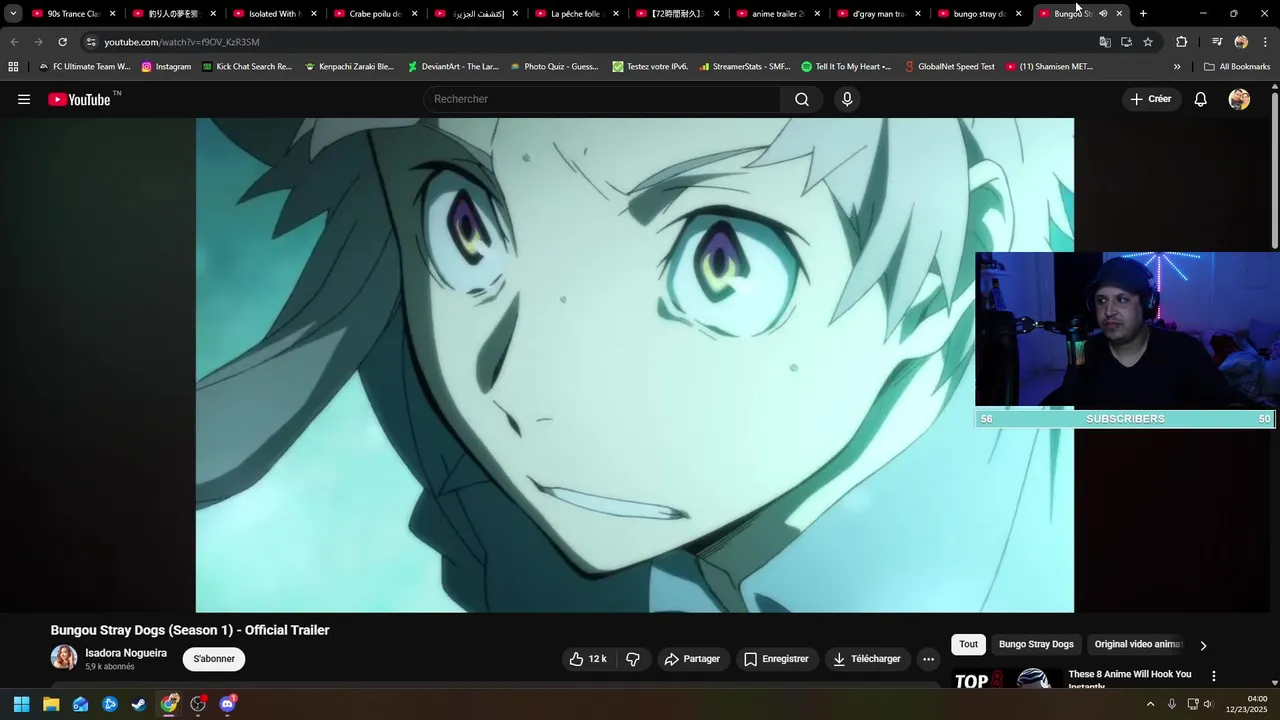
Task: Click the Partager share button
Action: point(692,659)
